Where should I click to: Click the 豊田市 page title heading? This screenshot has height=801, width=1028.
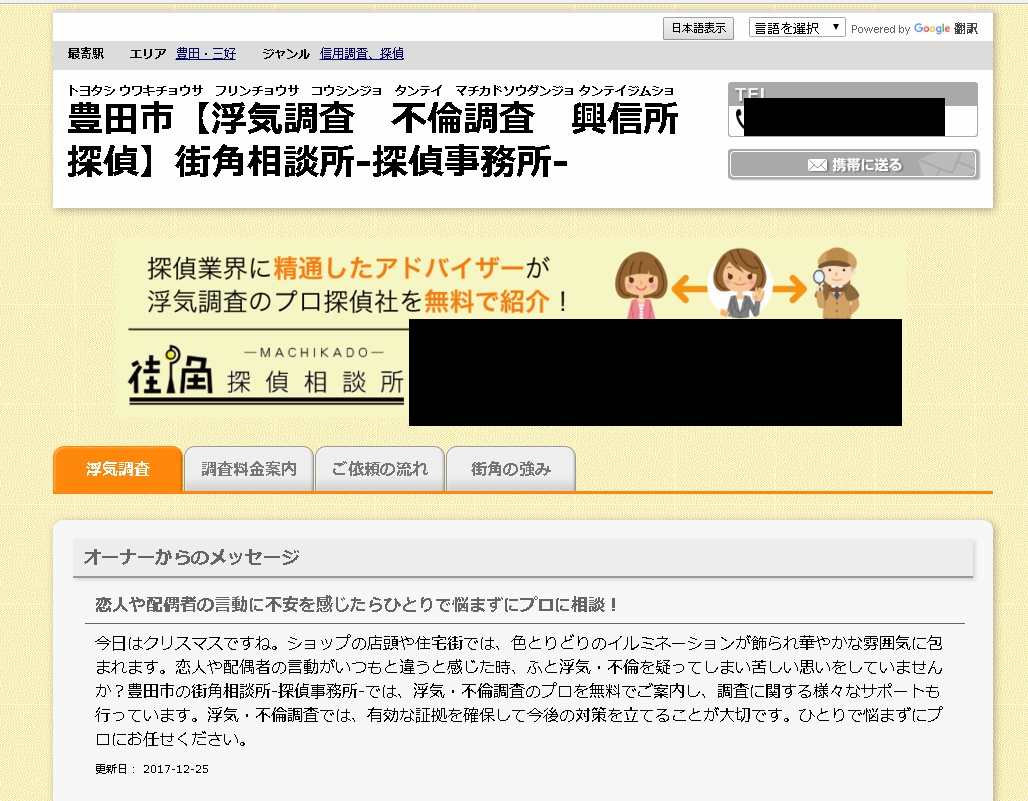tap(373, 140)
